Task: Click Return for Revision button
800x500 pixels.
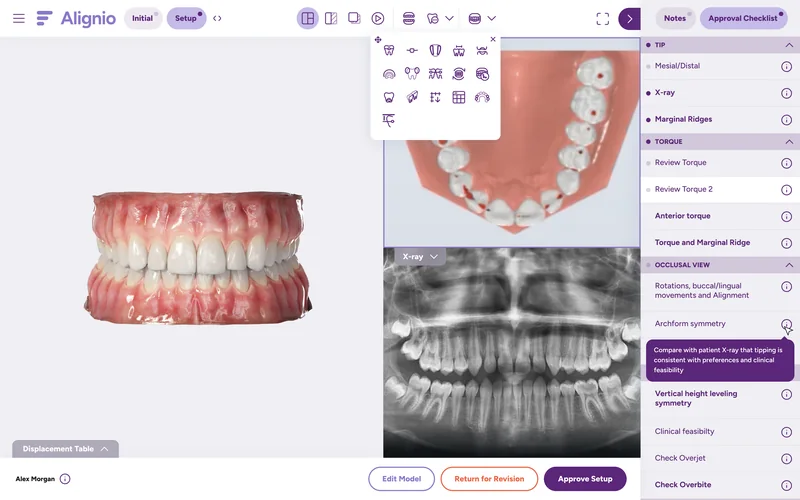Action: tap(489, 479)
